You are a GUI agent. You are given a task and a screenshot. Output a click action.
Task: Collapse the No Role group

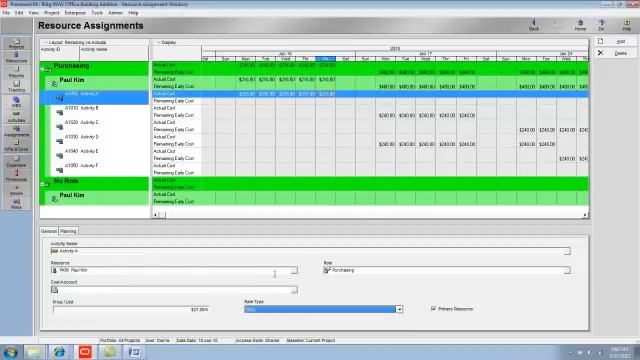click(x=42, y=184)
